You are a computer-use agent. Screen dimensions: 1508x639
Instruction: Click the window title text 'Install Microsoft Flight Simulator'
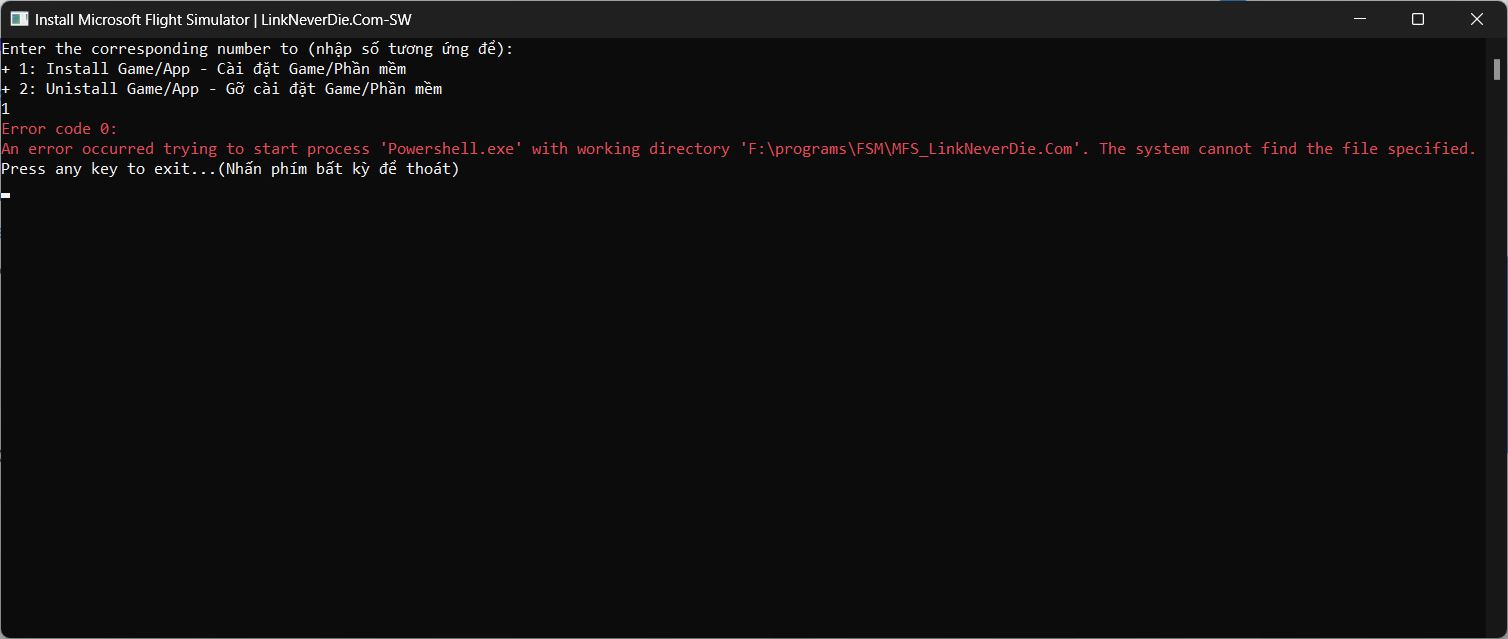pyautogui.click(x=142, y=20)
